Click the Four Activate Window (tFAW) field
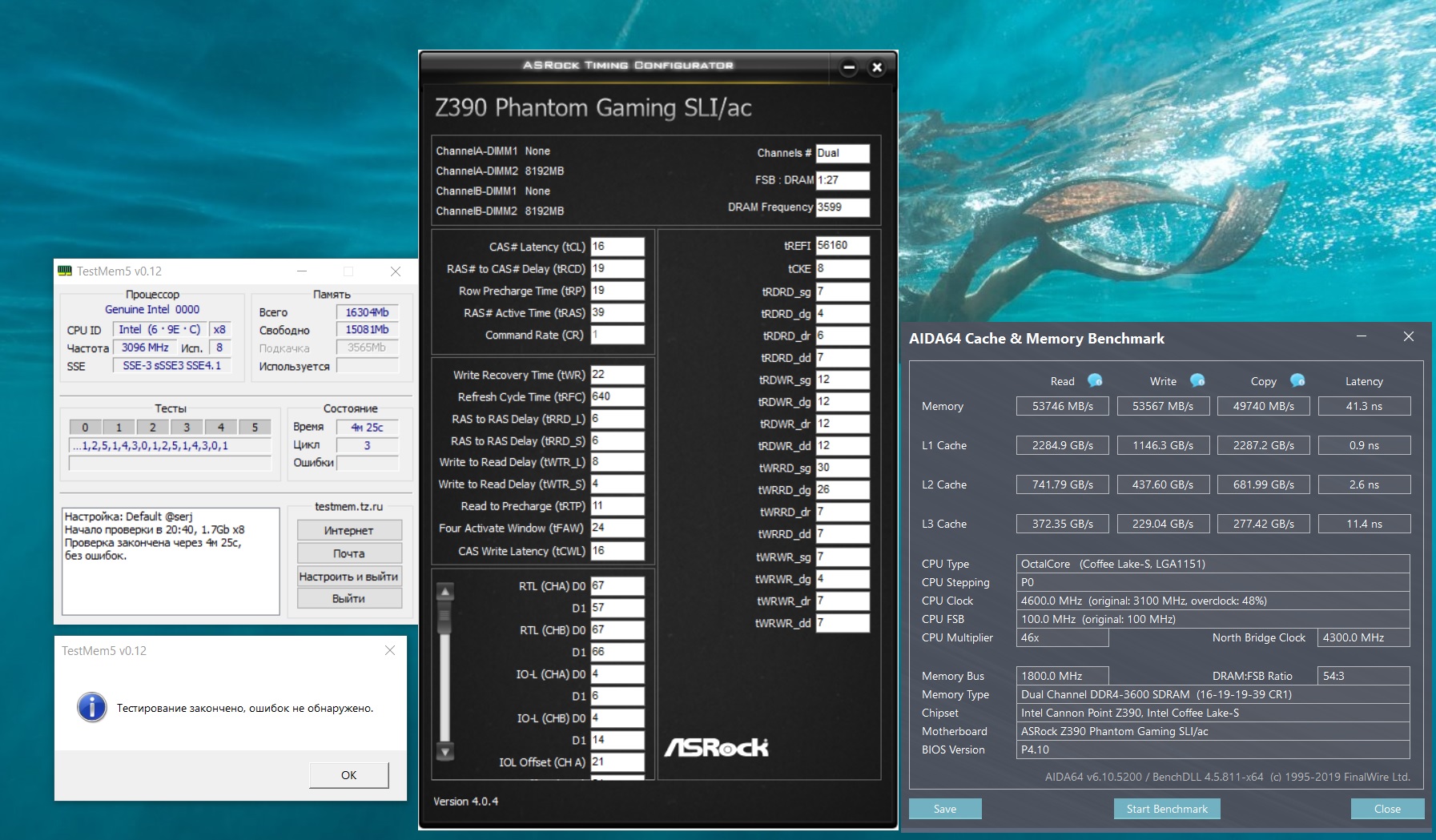The width and height of the screenshot is (1436, 840). pyautogui.click(x=617, y=528)
